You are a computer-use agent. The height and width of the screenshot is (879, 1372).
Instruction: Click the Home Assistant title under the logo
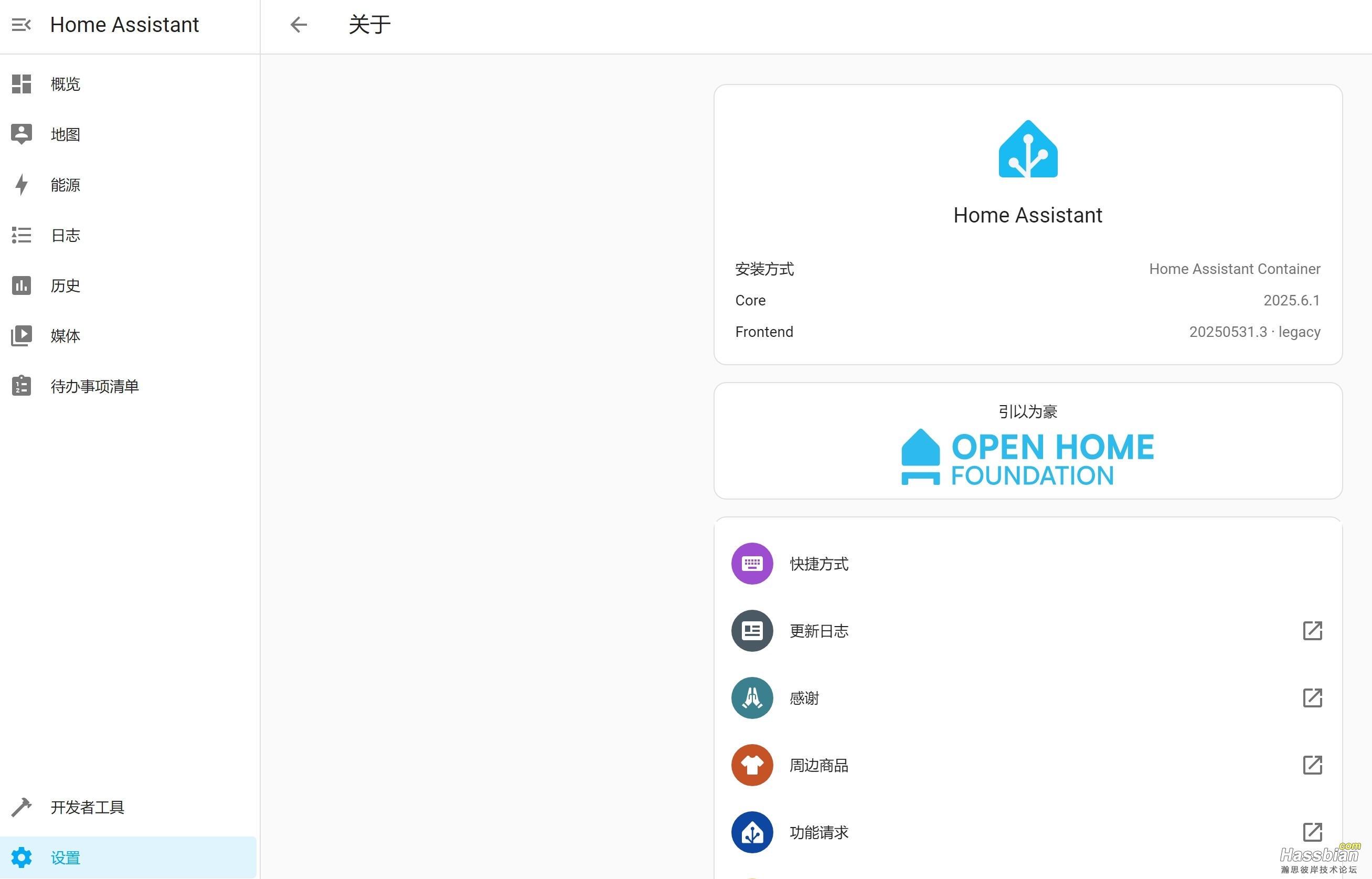[x=1028, y=215]
